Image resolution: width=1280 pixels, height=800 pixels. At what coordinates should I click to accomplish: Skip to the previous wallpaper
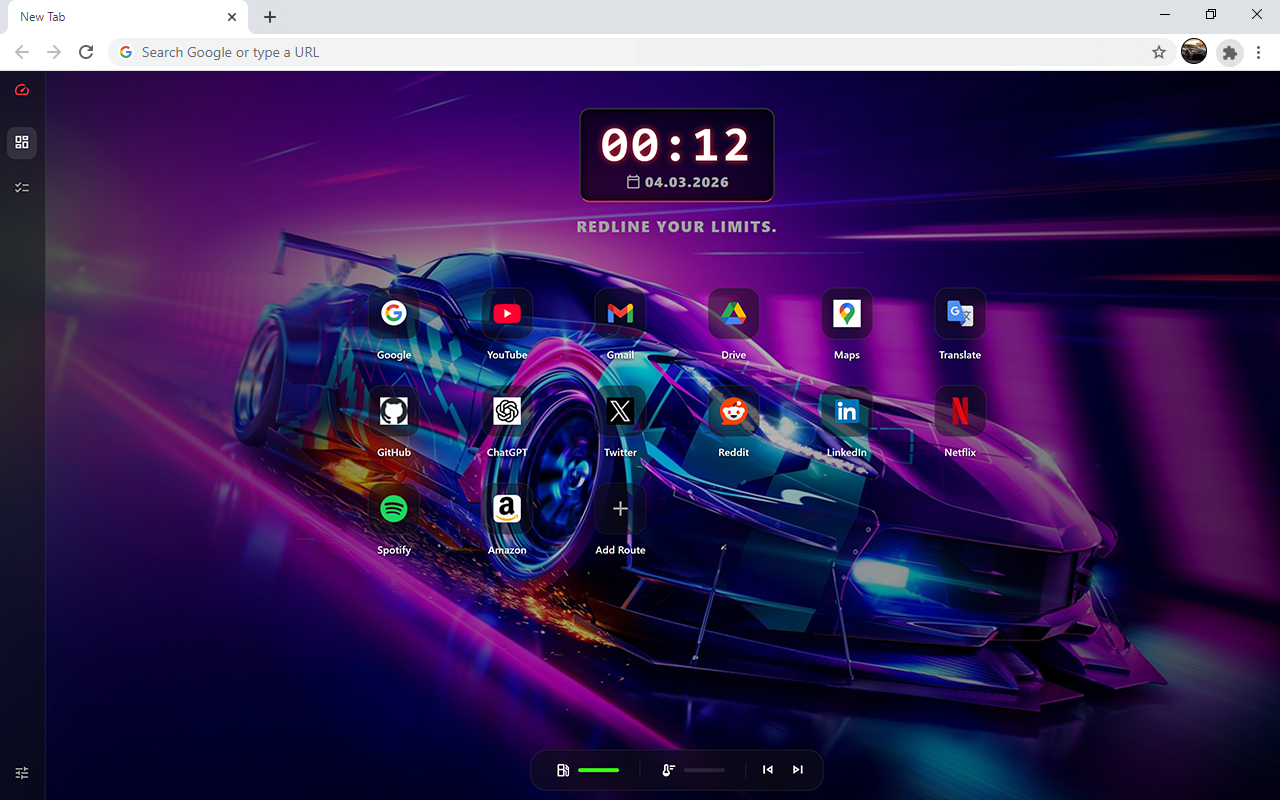pyautogui.click(x=768, y=770)
